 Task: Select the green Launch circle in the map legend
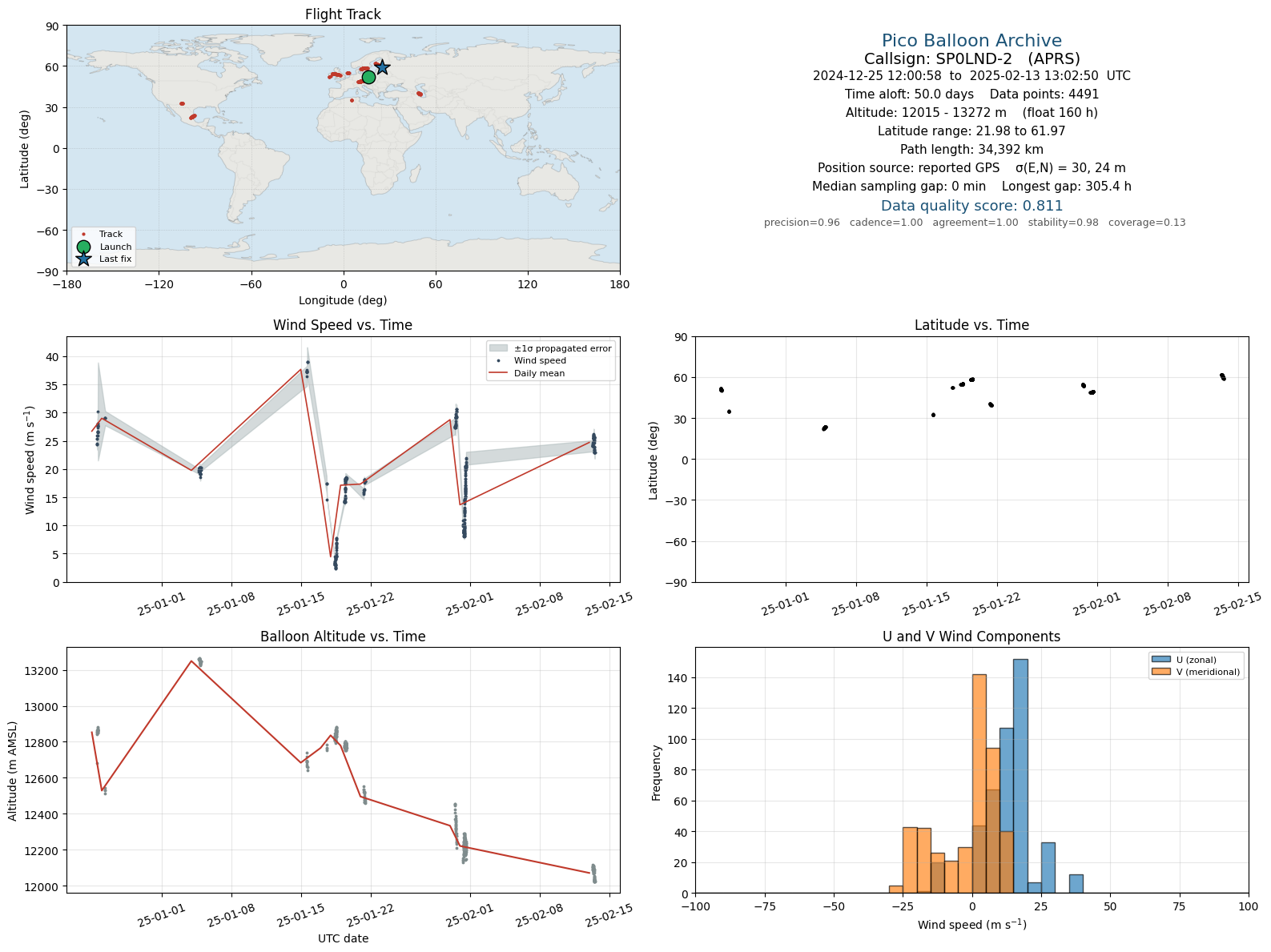click(x=83, y=247)
